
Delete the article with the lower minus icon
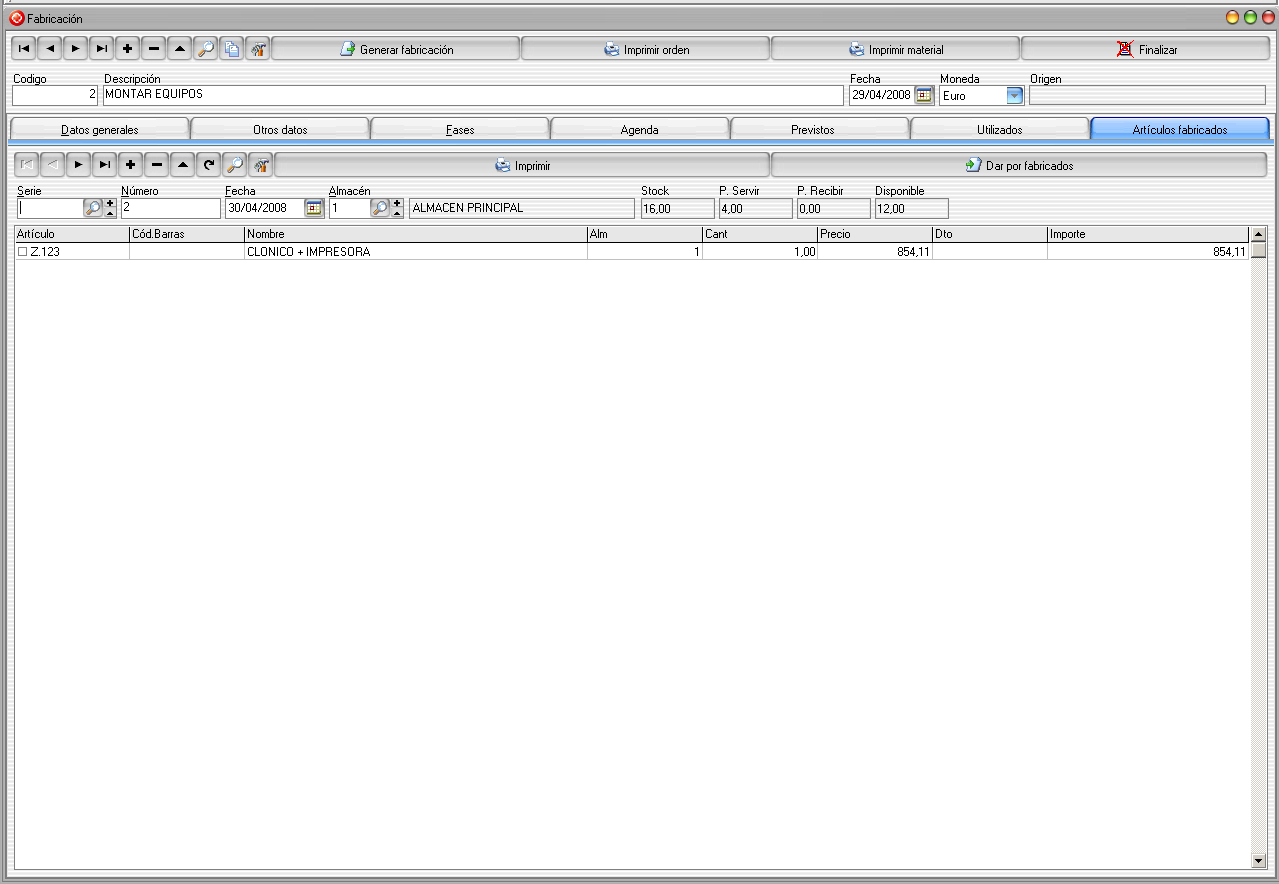click(x=157, y=165)
